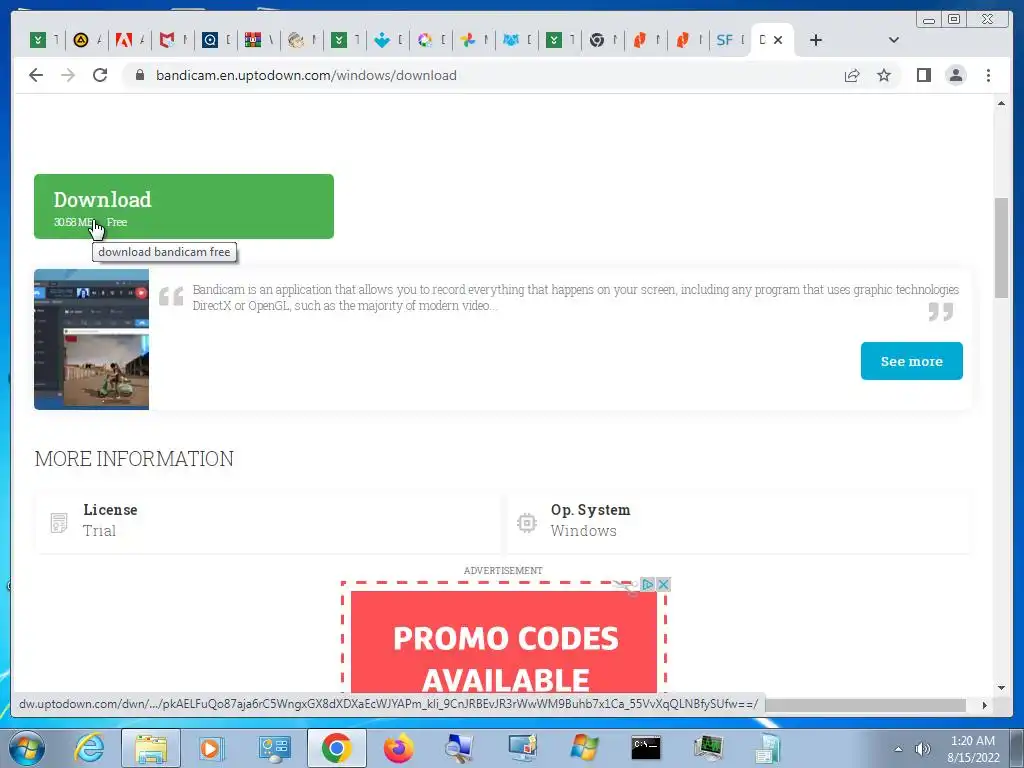
Task: Switch to the WinRAR books tab
Action: click(x=259, y=40)
